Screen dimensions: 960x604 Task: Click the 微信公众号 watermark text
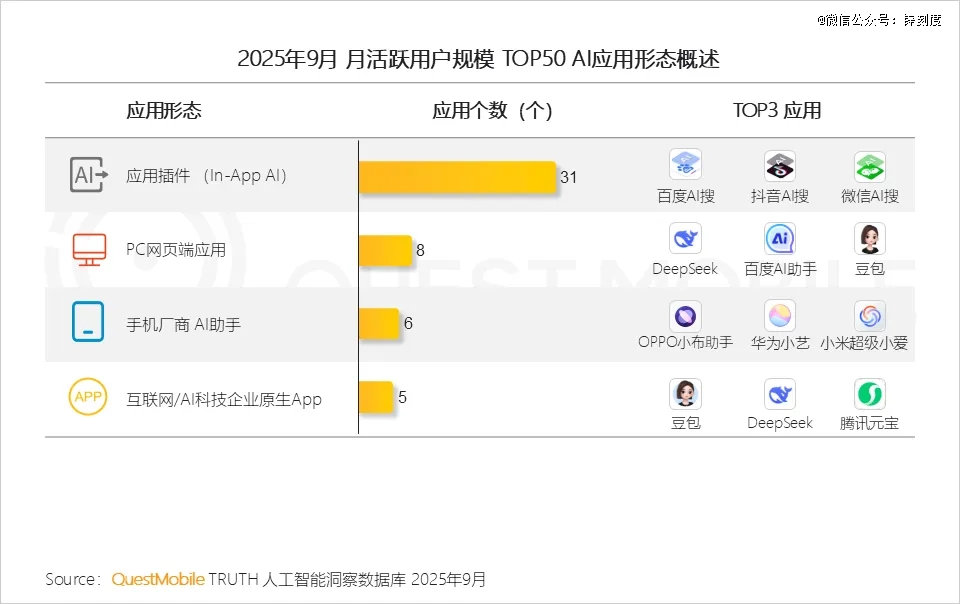click(x=879, y=20)
